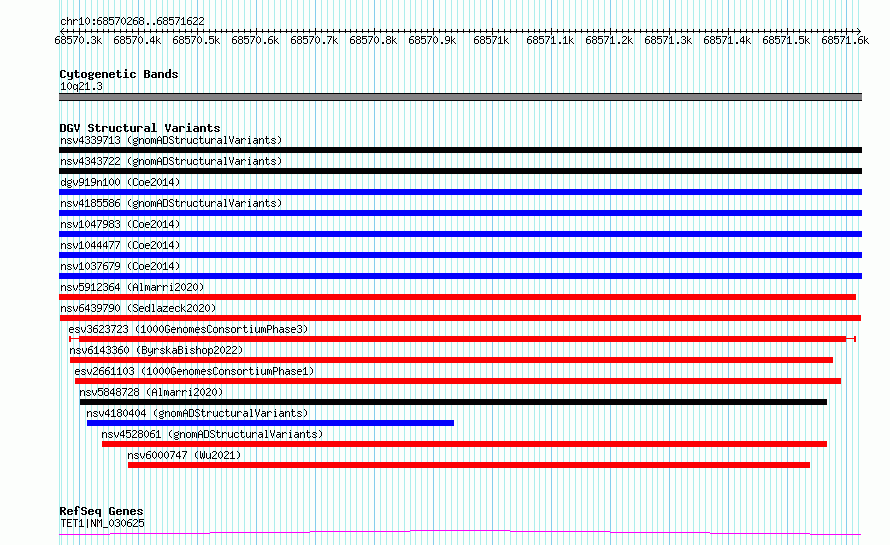Open the nsv6000747 (Wu2021) label

pyautogui.click(x=184, y=455)
